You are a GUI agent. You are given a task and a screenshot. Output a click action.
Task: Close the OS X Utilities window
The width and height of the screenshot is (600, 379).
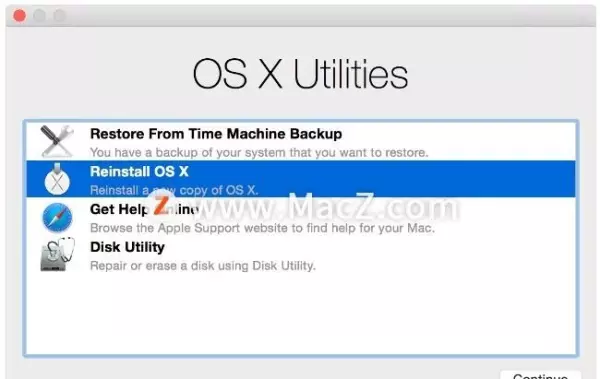pyautogui.click(x=20, y=16)
